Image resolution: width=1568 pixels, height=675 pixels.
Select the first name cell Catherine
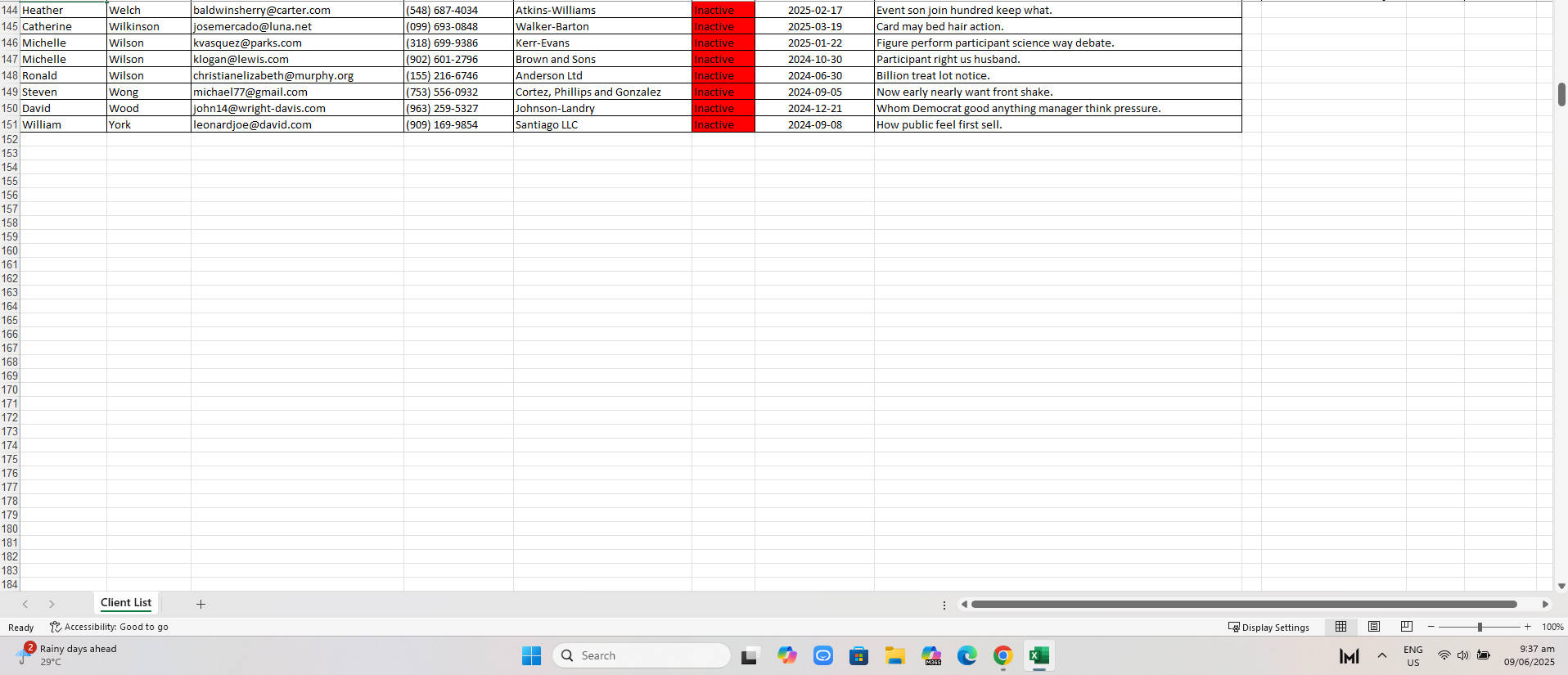click(x=63, y=26)
